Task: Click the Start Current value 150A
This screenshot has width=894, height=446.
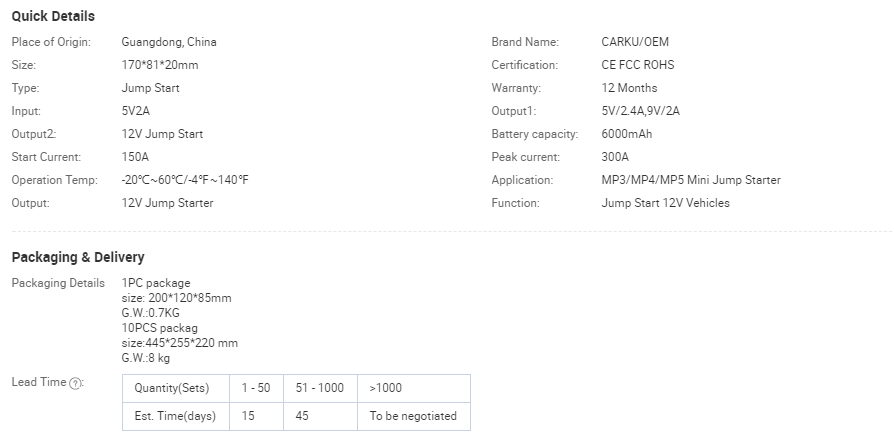Action: pyautogui.click(x=135, y=157)
